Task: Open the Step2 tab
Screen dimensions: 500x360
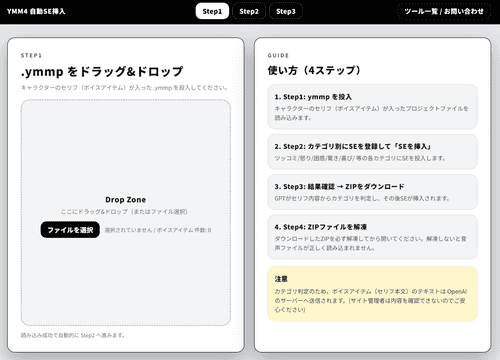Action: (x=249, y=11)
